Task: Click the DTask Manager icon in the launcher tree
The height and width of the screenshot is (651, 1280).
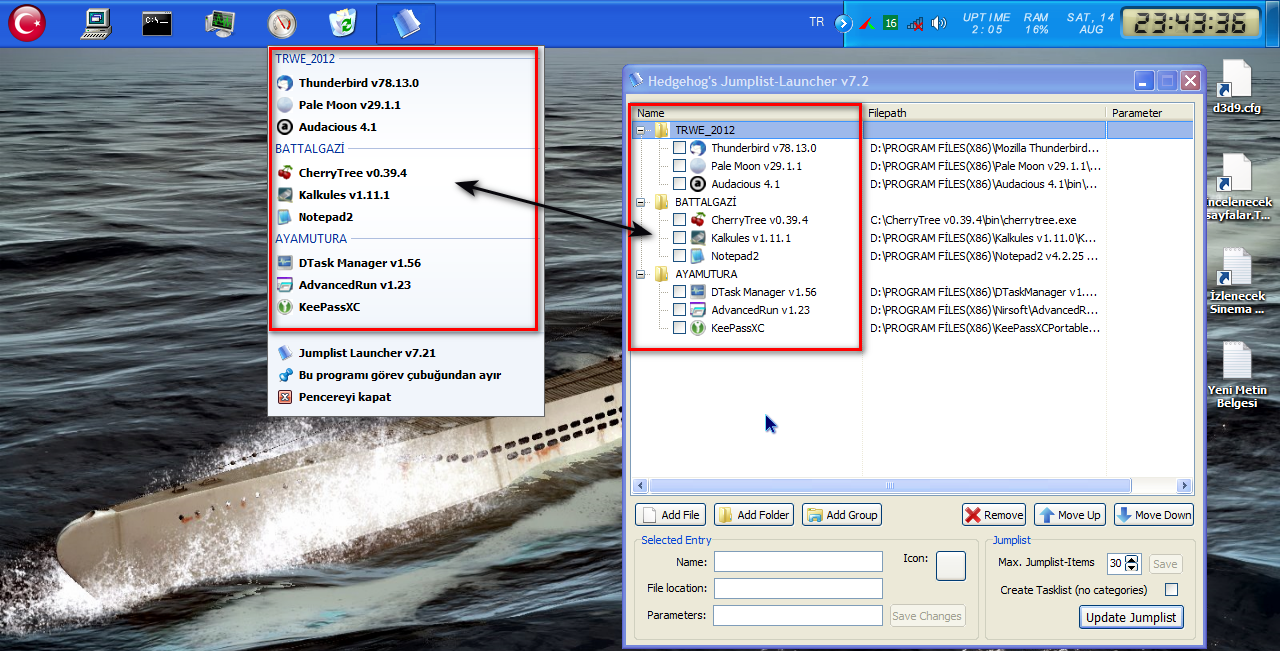Action: [x=698, y=292]
